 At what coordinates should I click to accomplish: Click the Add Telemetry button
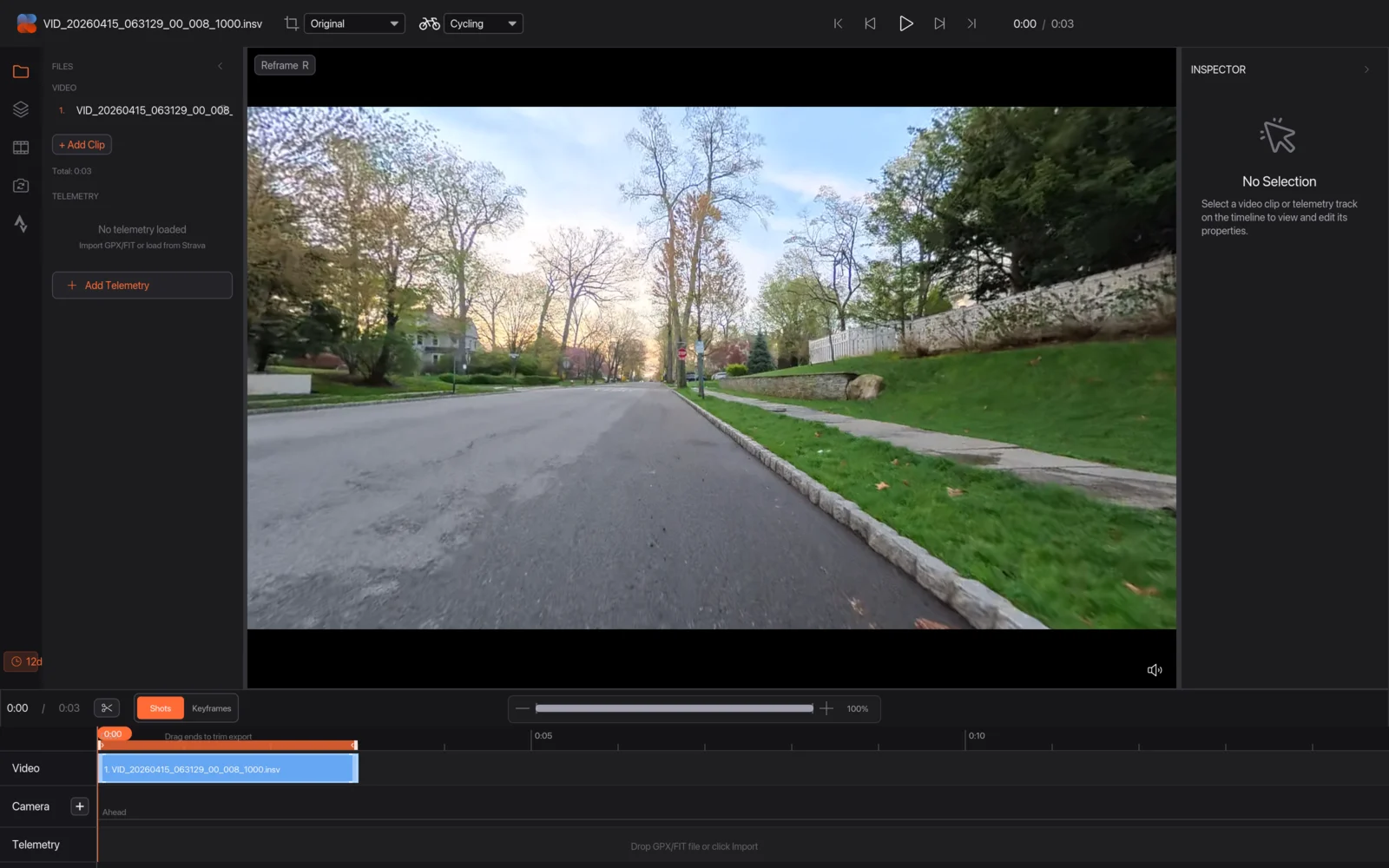coord(142,286)
